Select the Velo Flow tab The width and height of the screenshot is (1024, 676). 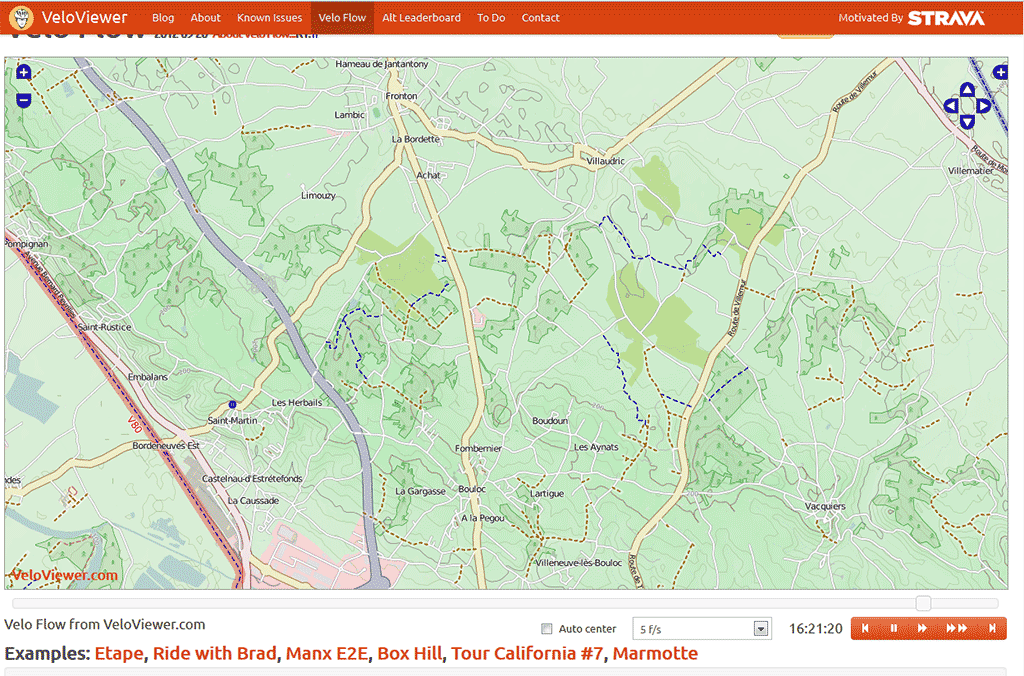(x=342, y=18)
